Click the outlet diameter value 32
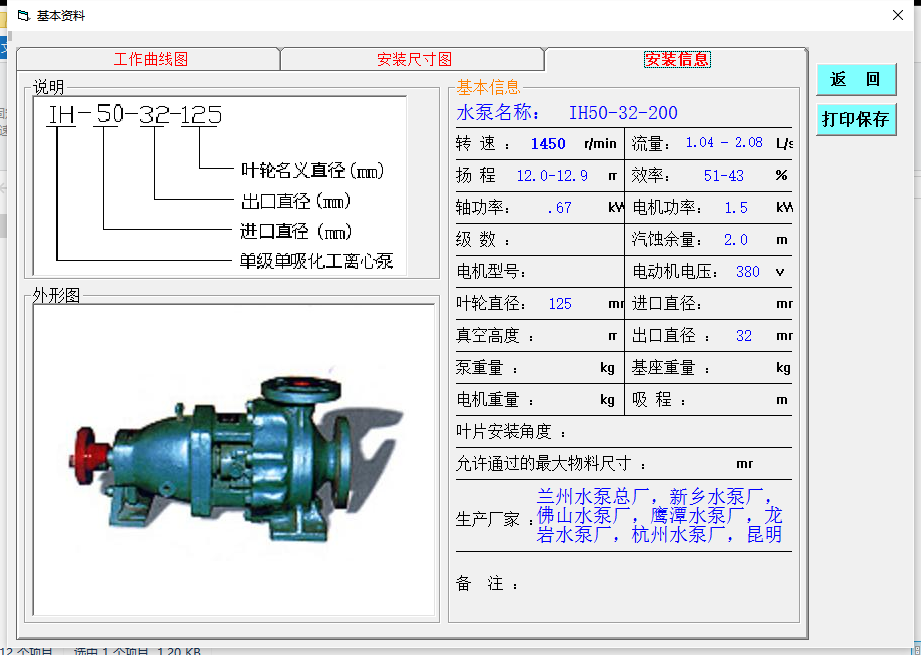 tap(744, 336)
